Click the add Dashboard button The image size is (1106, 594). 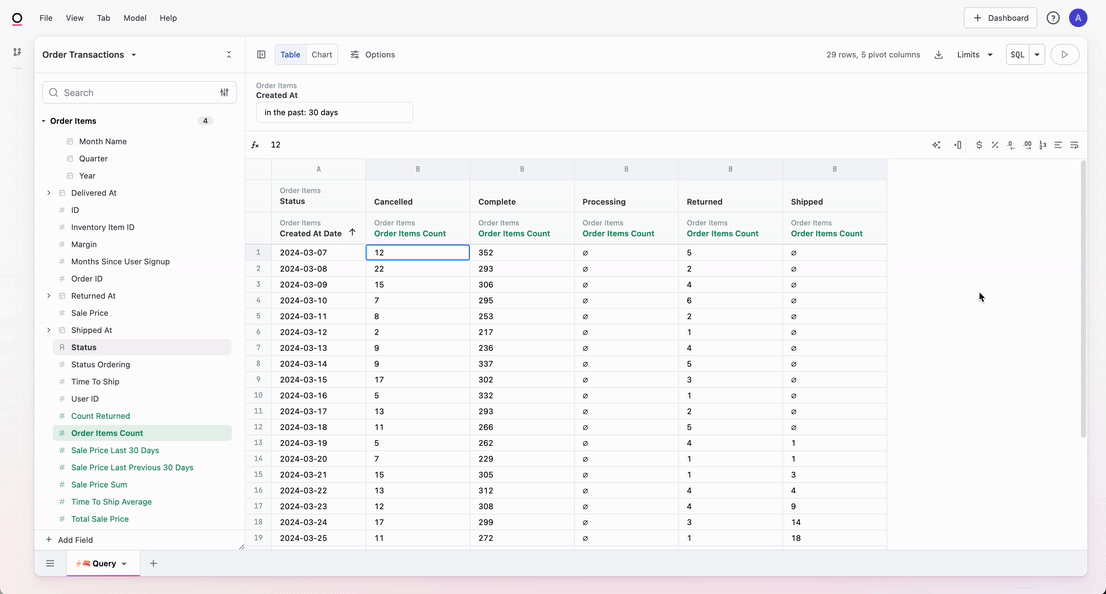1000,18
